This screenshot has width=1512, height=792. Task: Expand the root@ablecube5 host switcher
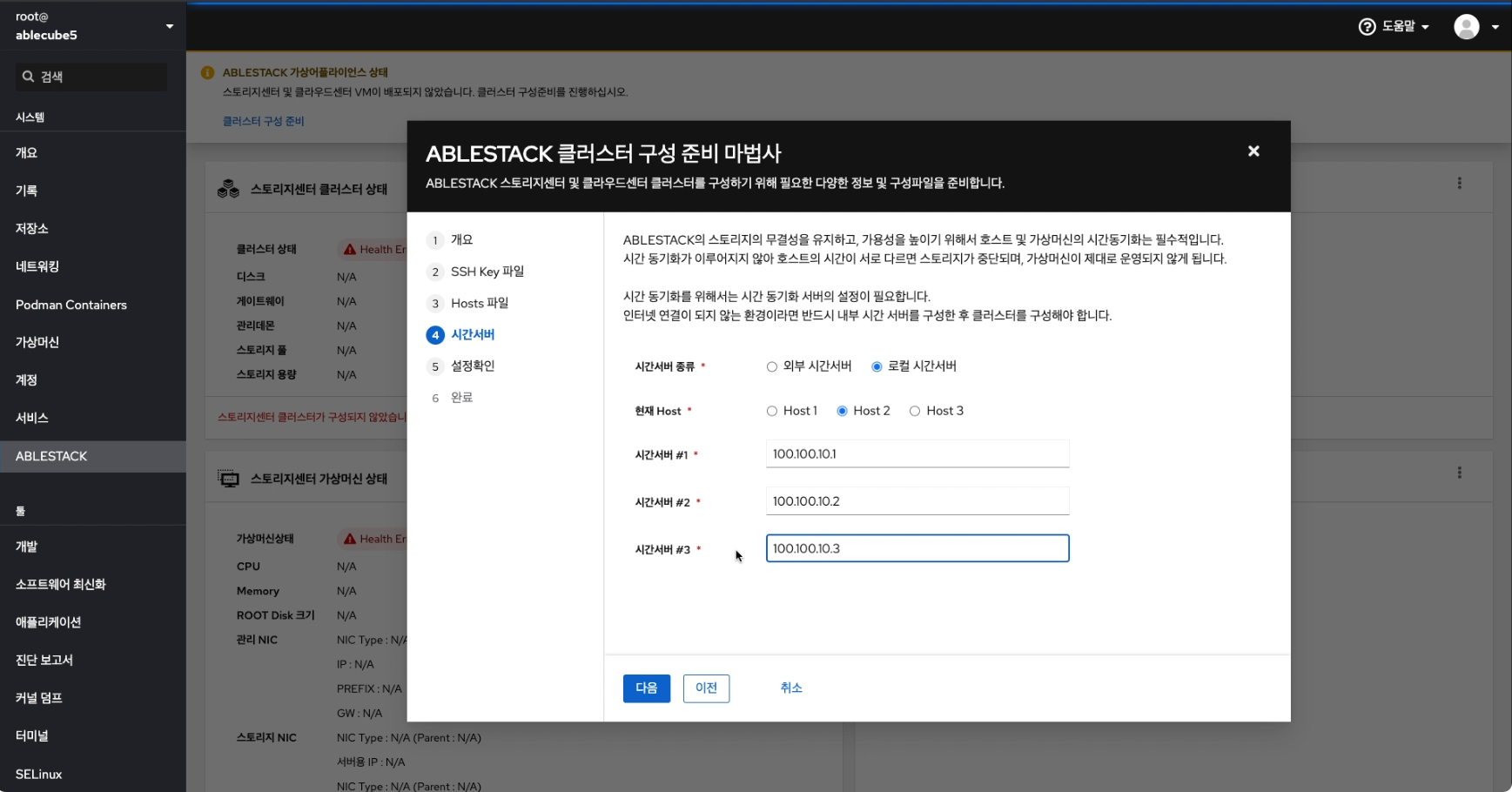click(93, 26)
